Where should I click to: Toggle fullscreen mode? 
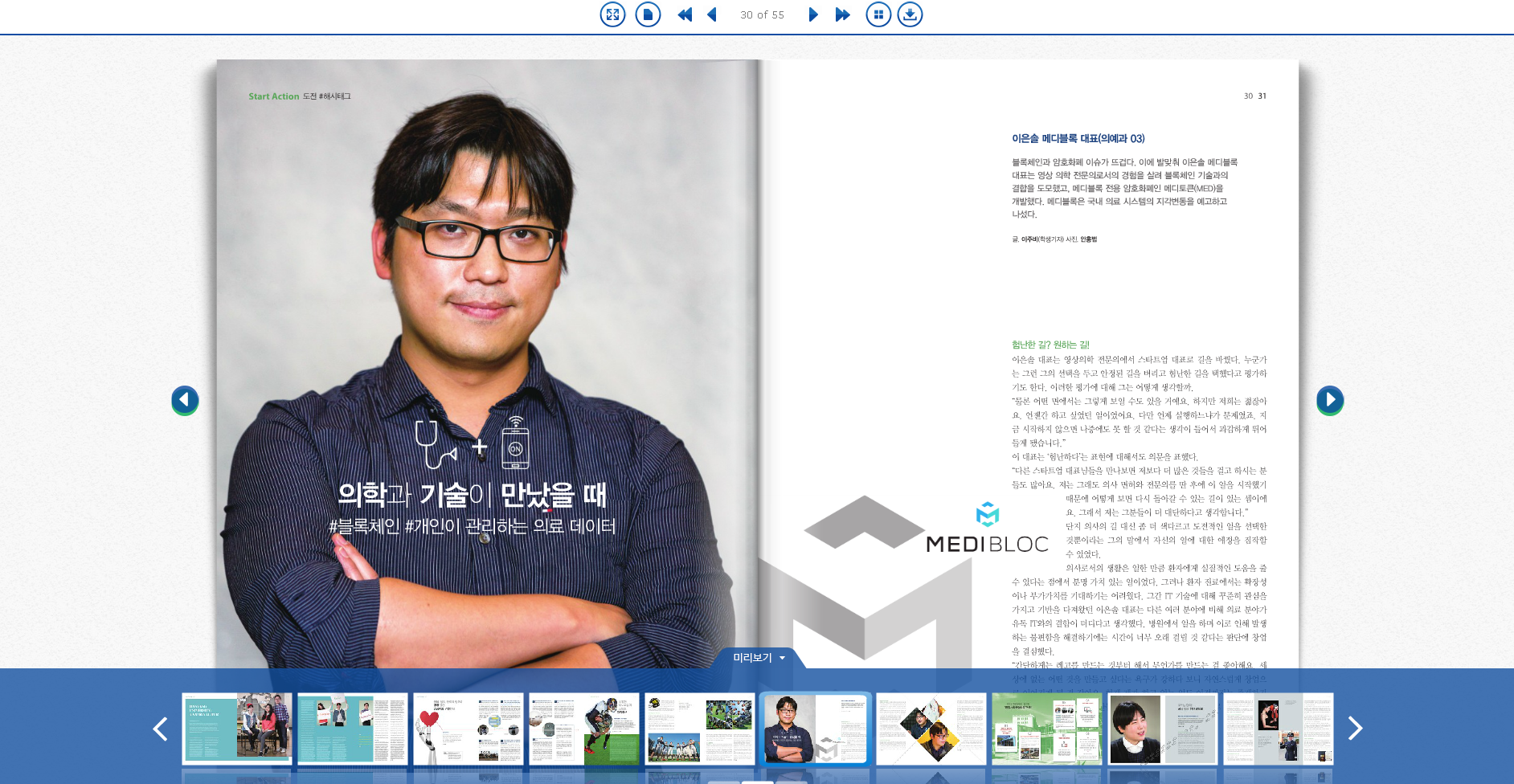pyautogui.click(x=612, y=14)
